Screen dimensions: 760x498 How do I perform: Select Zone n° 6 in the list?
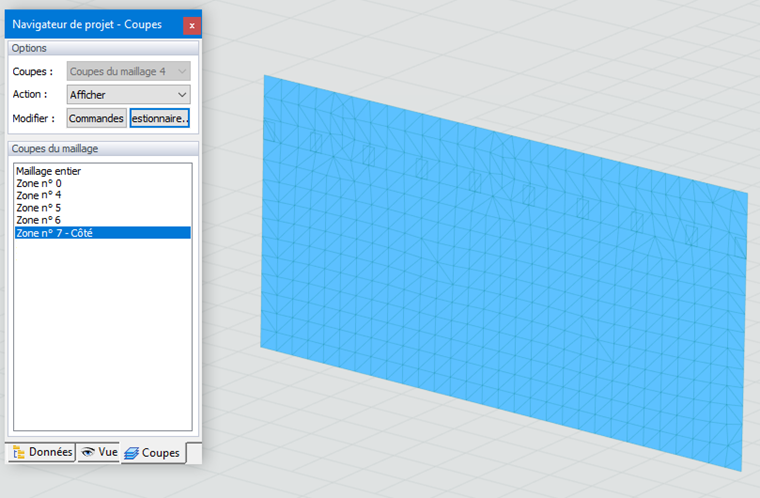[x=103, y=220]
